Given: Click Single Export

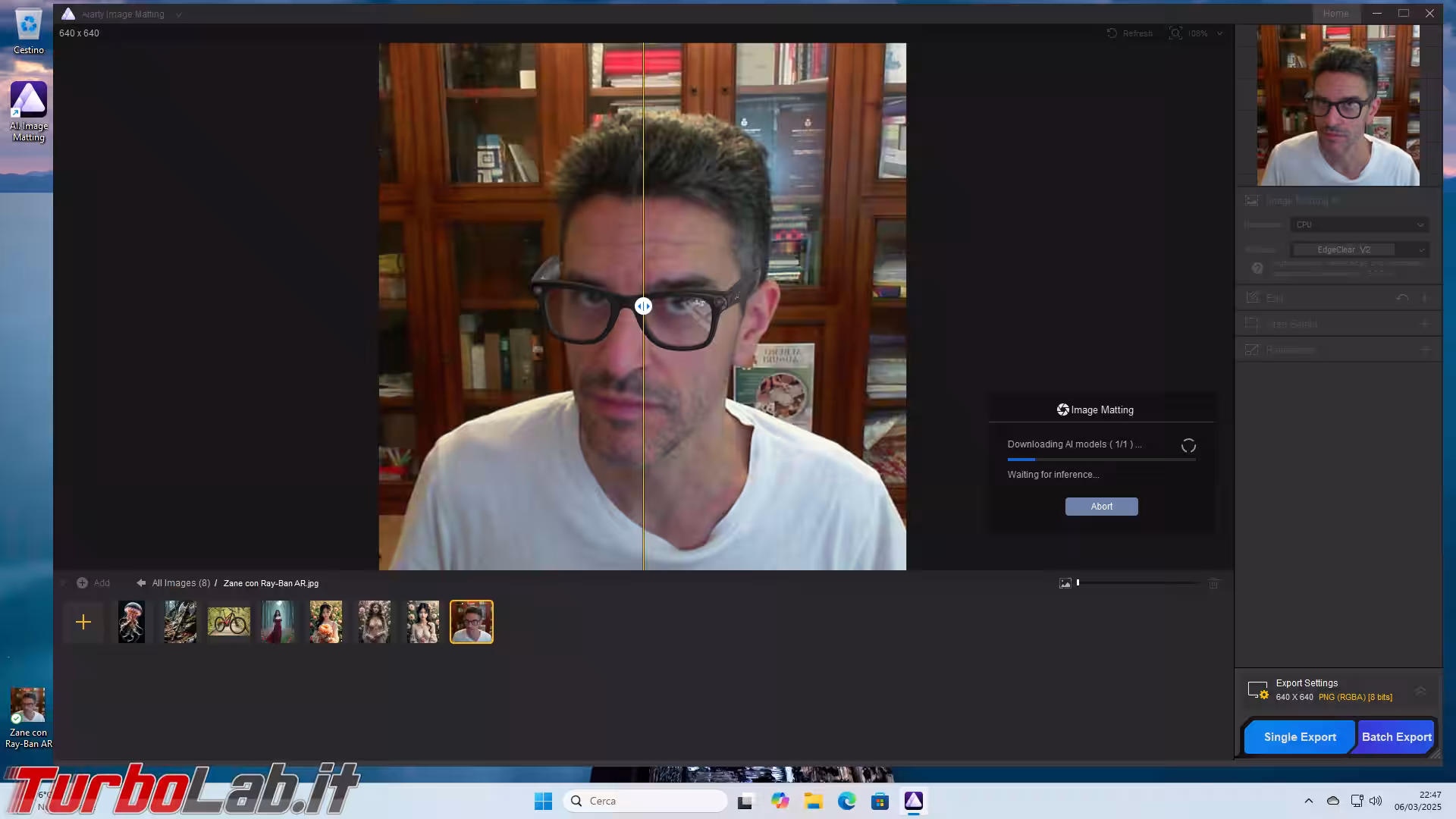Looking at the screenshot, I should pos(1299,737).
